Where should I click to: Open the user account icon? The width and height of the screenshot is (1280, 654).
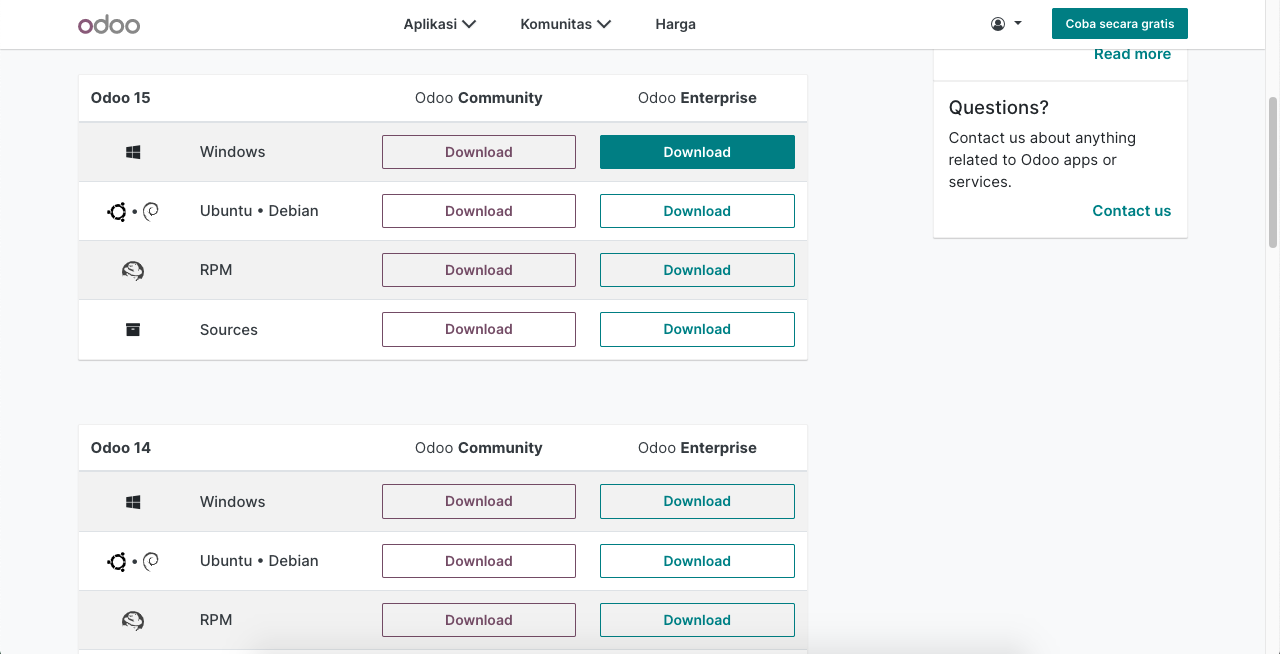998,24
